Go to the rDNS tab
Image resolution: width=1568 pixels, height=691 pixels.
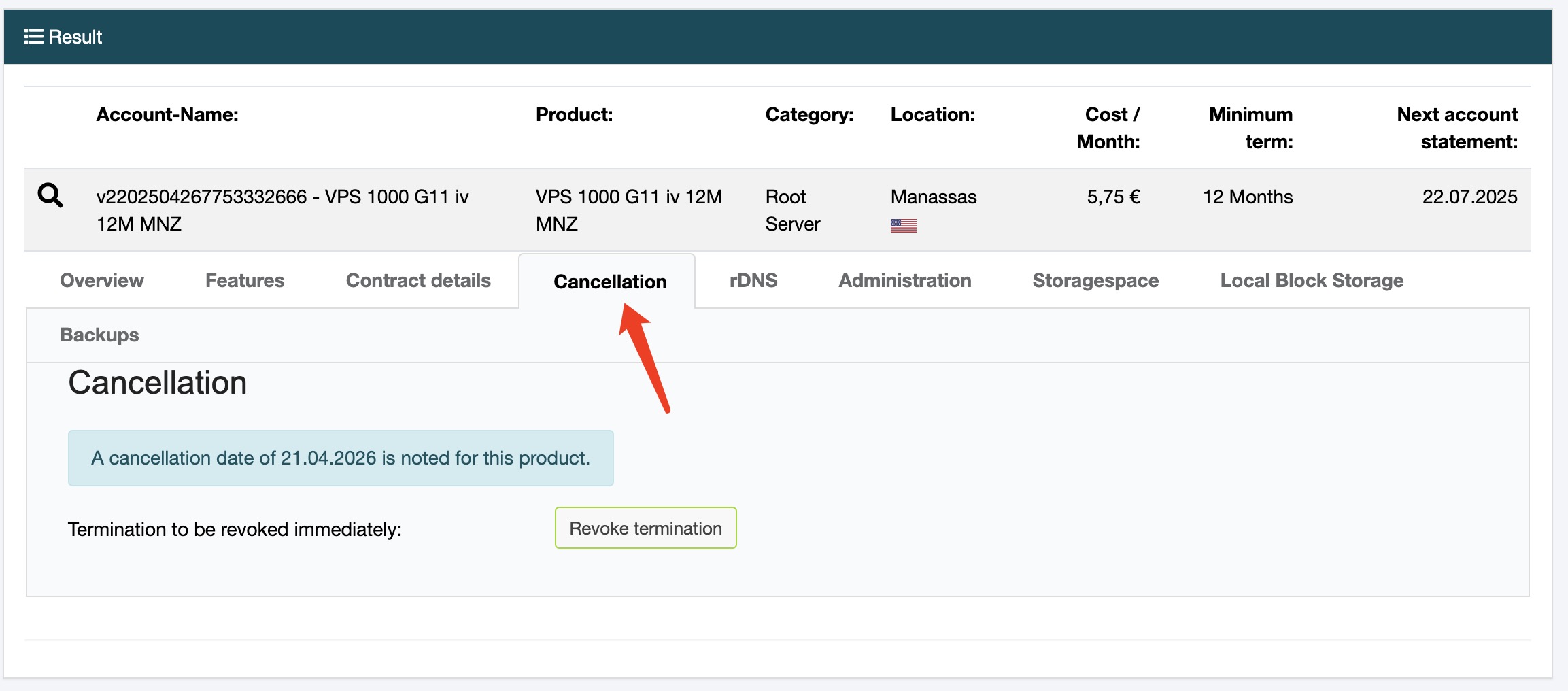pos(753,281)
